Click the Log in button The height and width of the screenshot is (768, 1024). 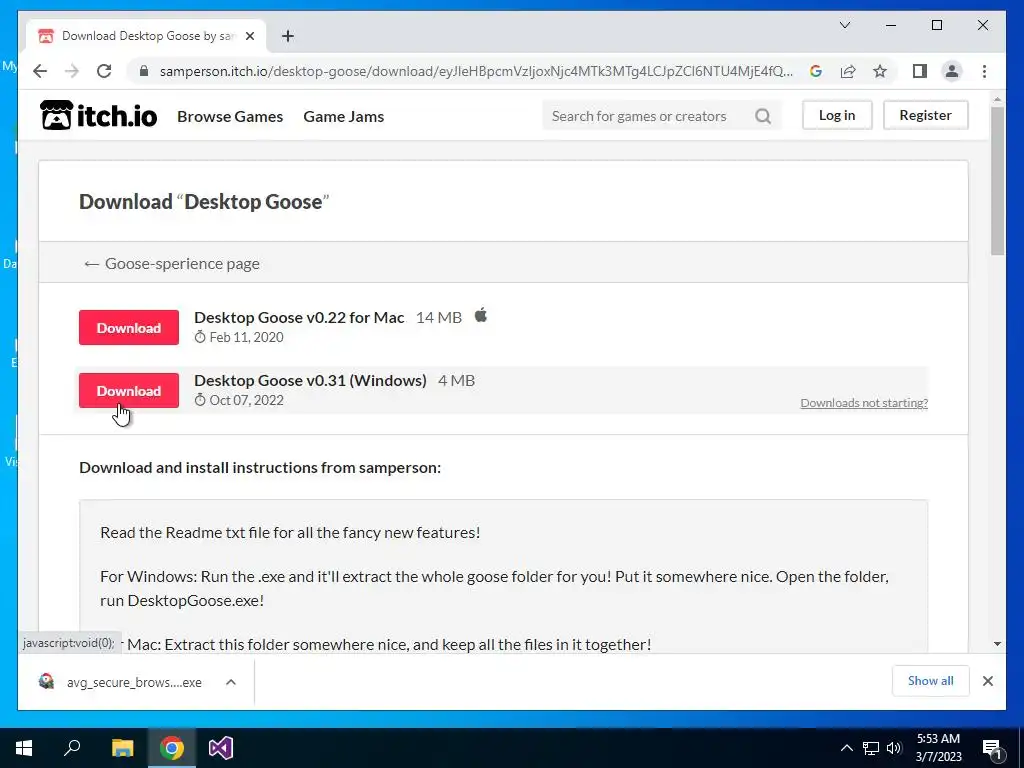pos(837,115)
